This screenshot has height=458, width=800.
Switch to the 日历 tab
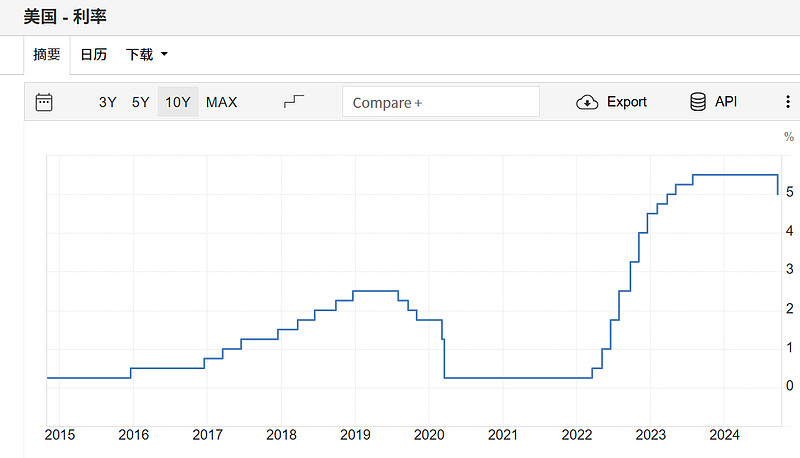coord(94,54)
